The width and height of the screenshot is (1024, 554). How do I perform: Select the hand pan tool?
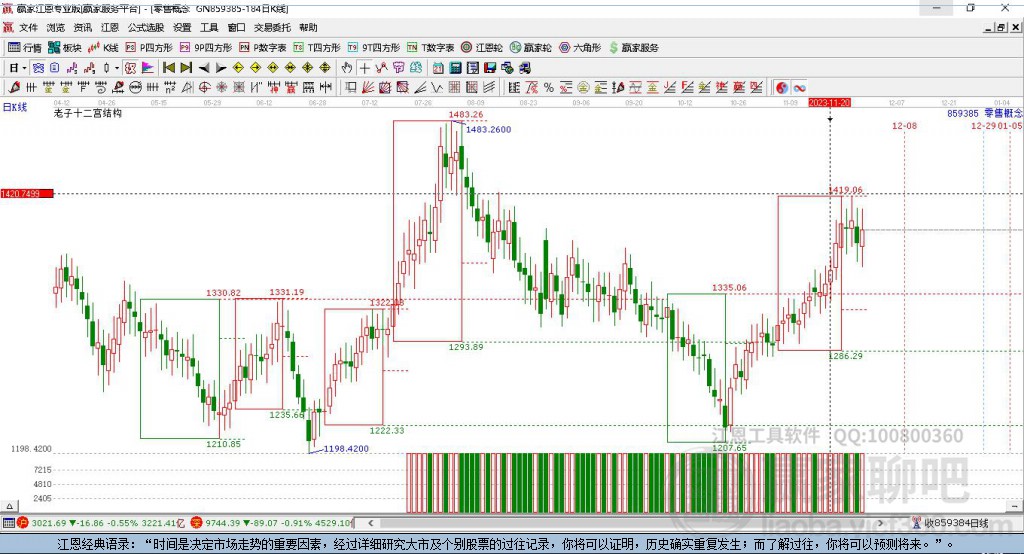point(347,68)
